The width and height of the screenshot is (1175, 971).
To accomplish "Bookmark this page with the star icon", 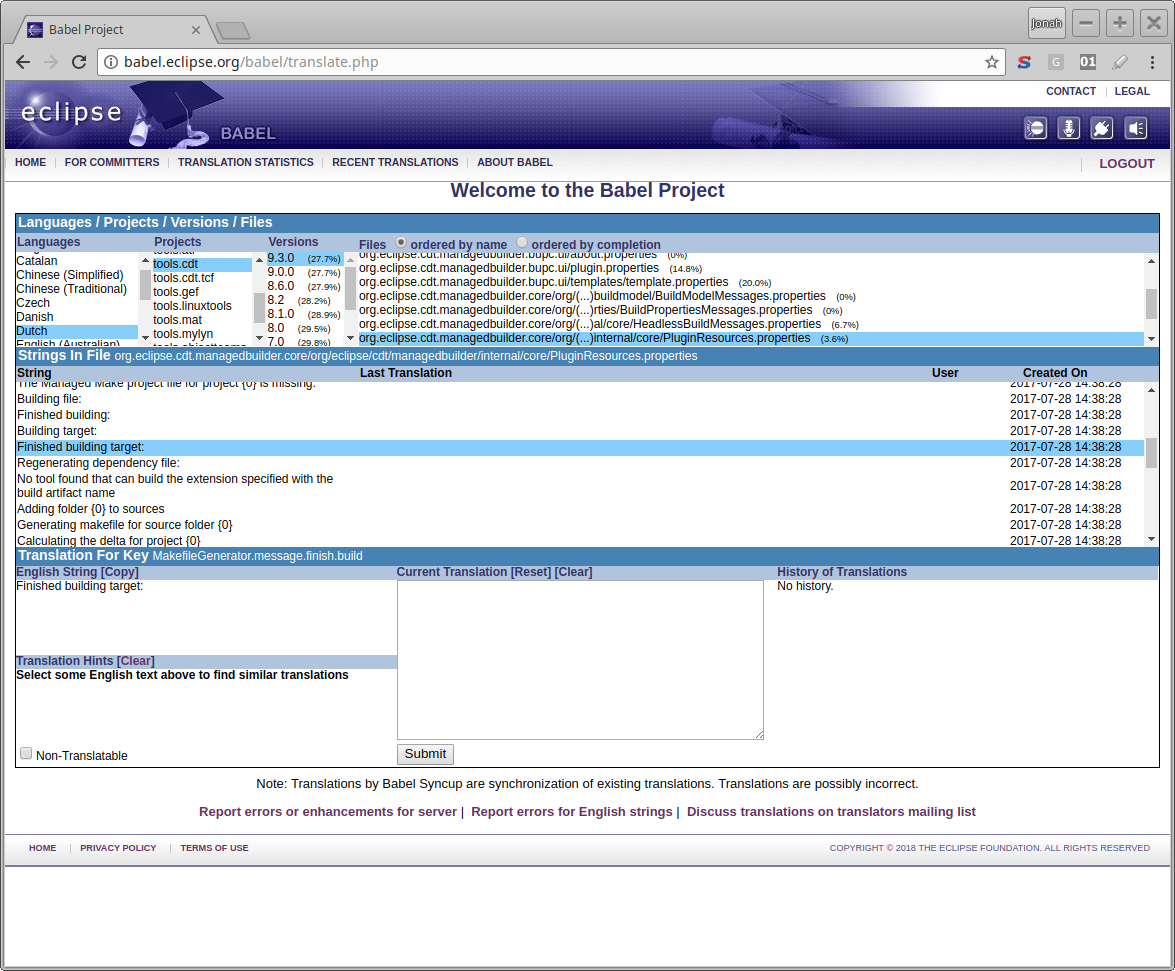I will point(991,62).
